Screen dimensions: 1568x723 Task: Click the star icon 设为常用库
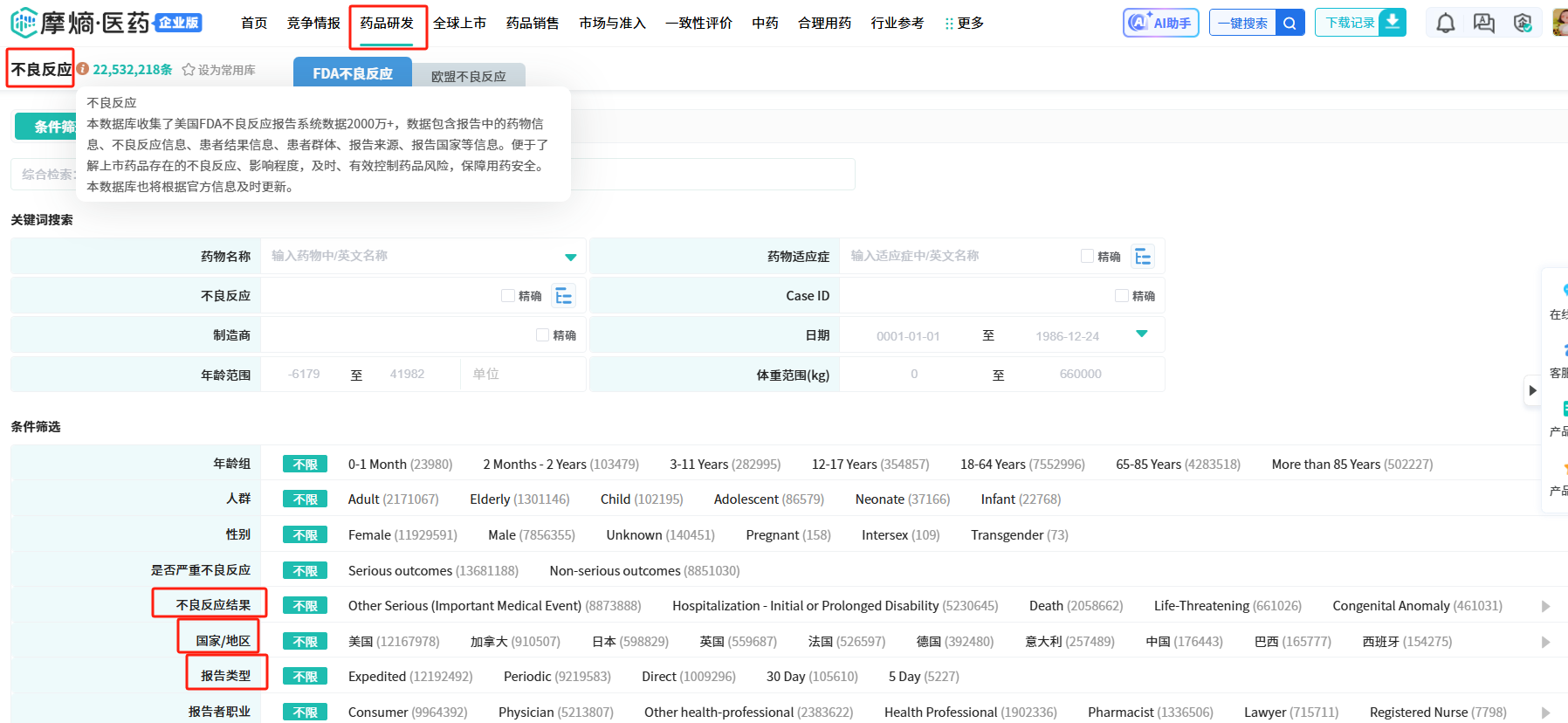pyautogui.click(x=189, y=70)
